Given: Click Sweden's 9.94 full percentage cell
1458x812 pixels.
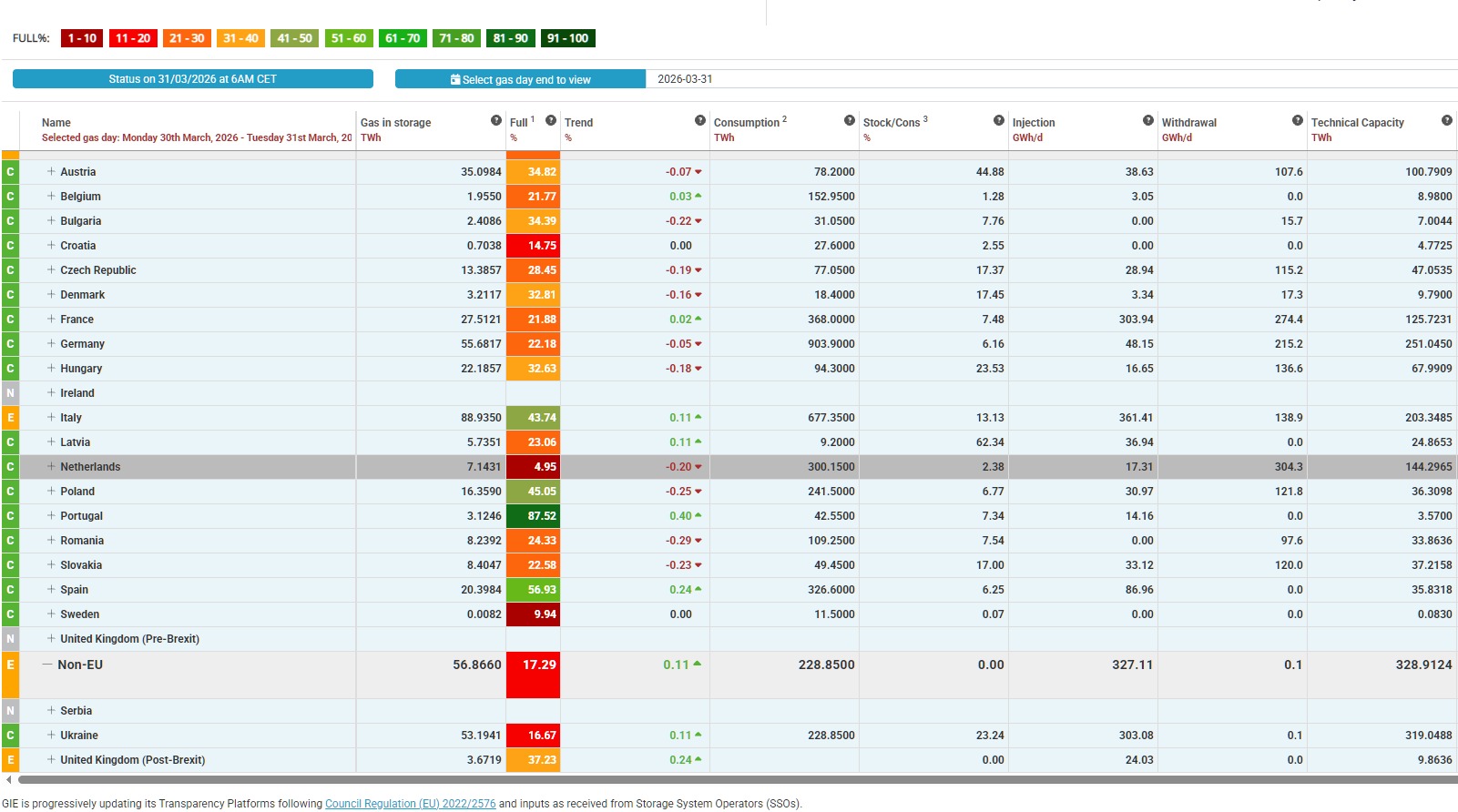Looking at the screenshot, I should coord(534,614).
